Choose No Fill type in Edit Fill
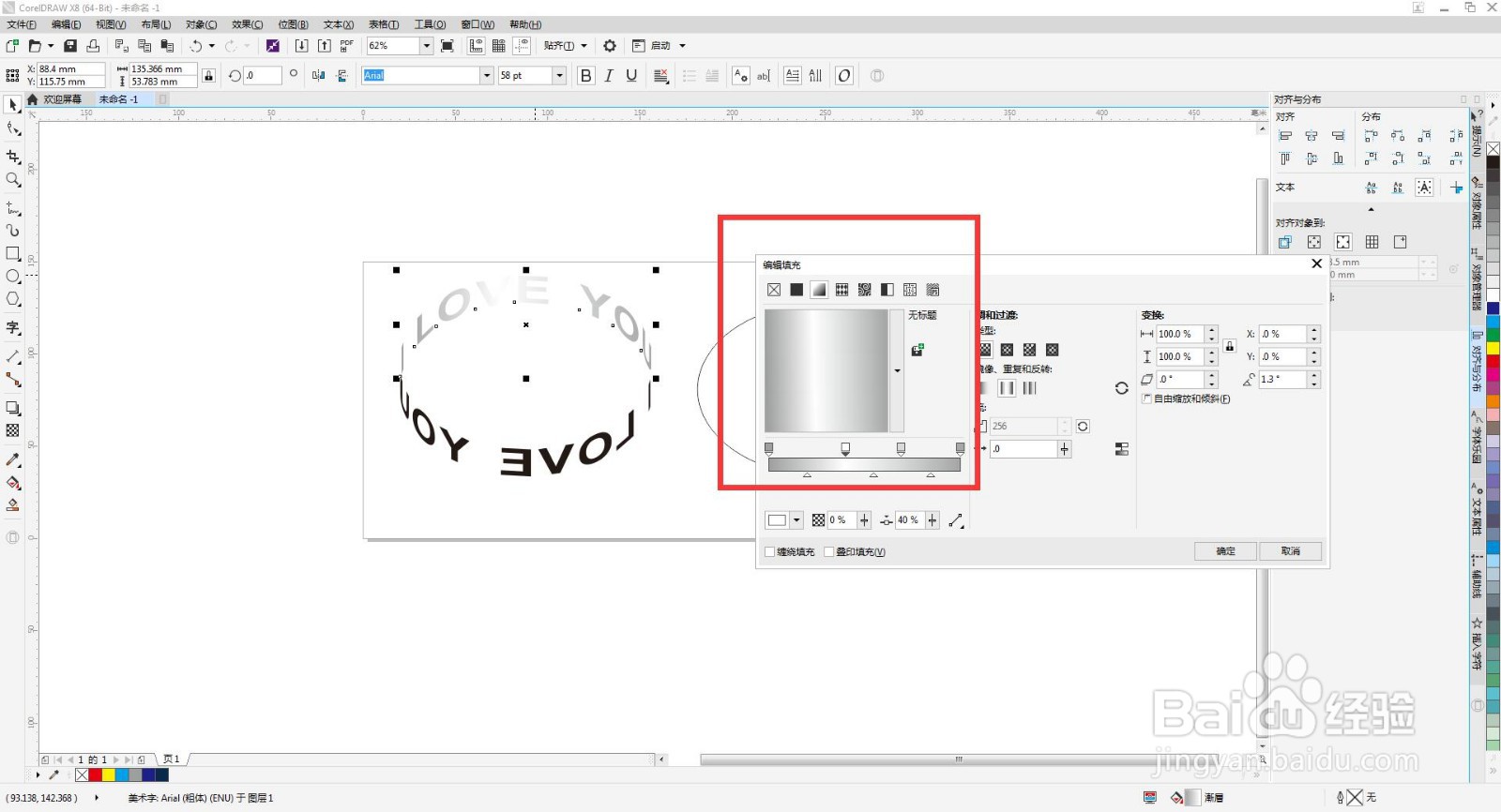 pyautogui.click(x=774, y=290)
